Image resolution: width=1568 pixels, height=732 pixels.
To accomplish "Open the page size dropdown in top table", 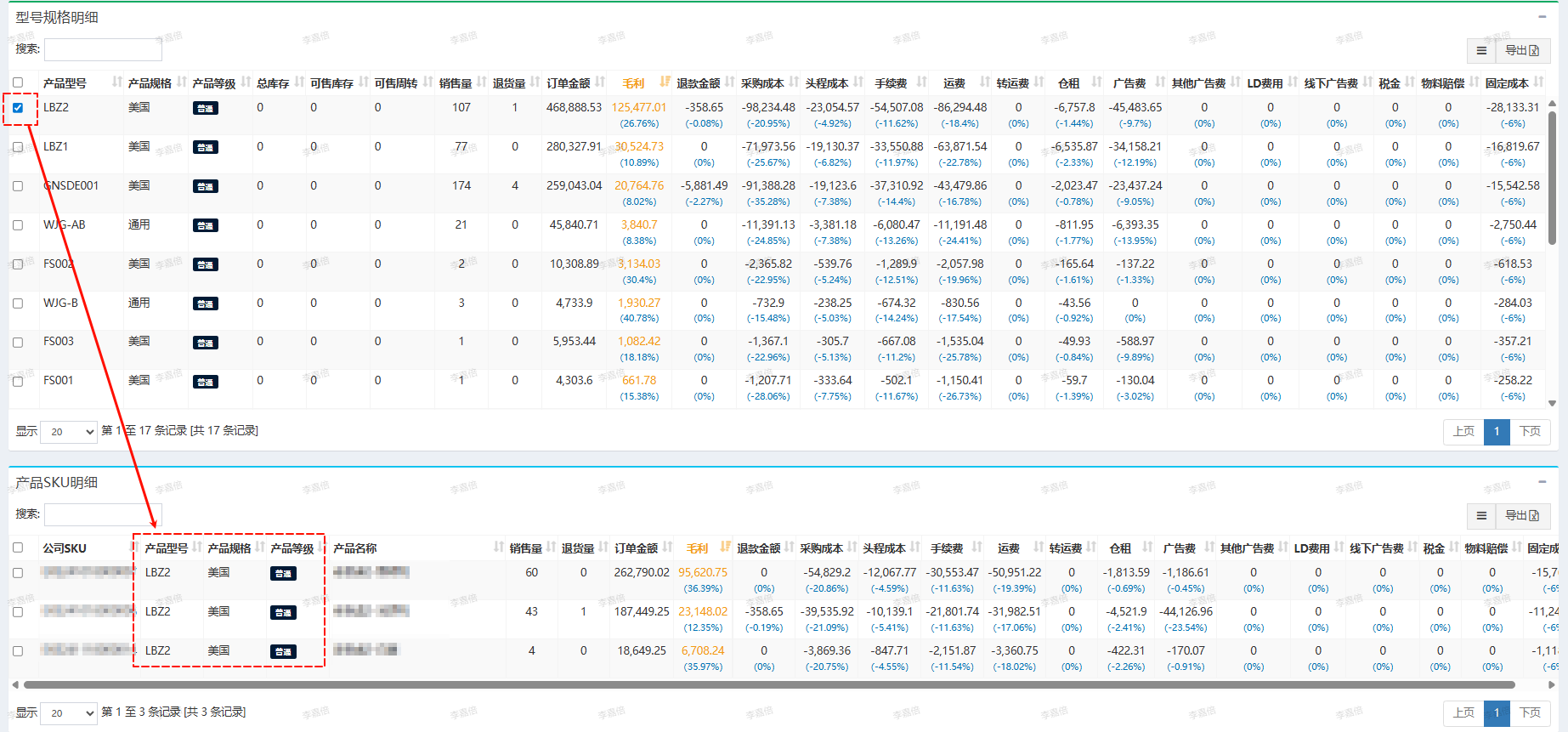I will (69, 432).
